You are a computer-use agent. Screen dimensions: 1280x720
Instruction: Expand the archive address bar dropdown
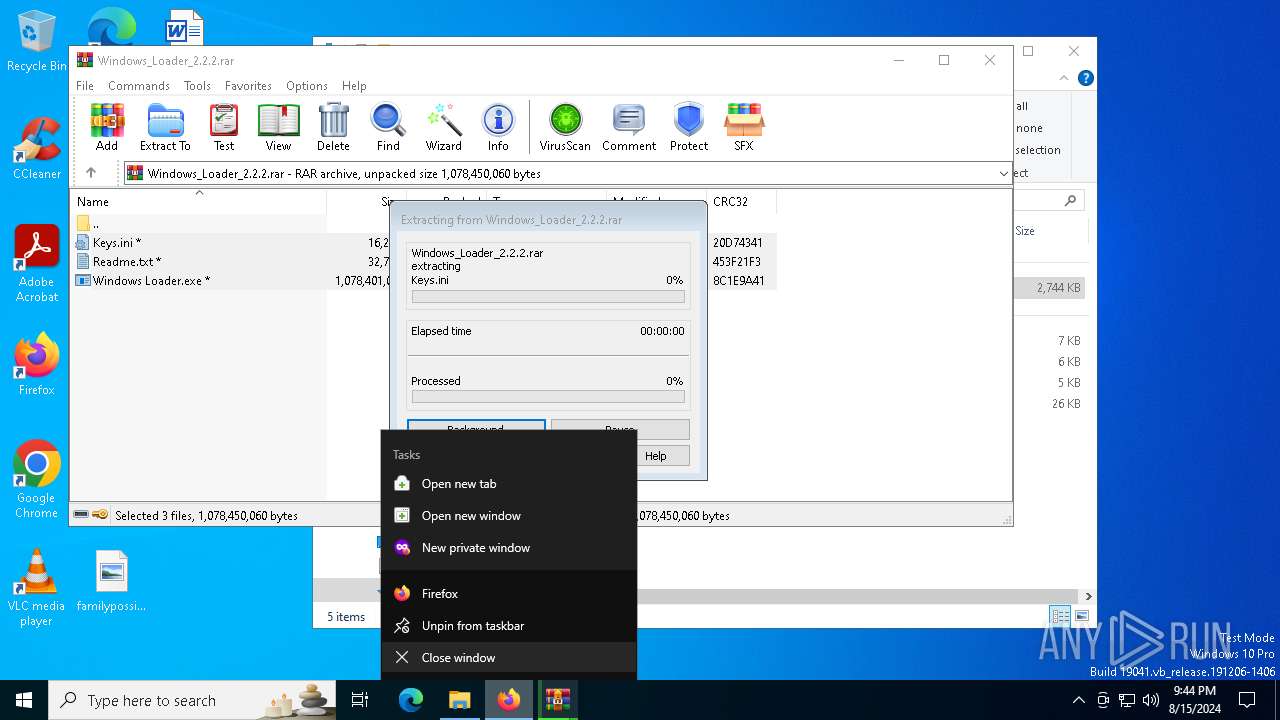click(1003, 173)
